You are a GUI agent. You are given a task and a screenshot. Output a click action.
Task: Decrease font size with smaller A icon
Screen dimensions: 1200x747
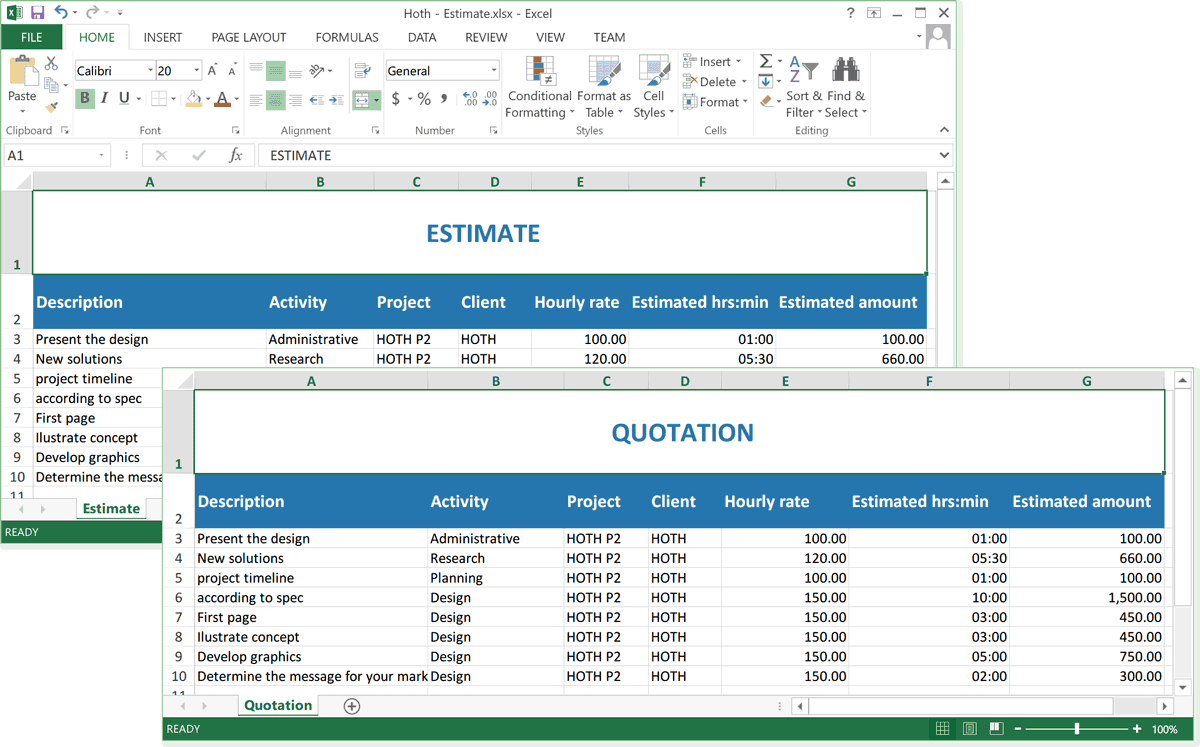tap(232, 71)
